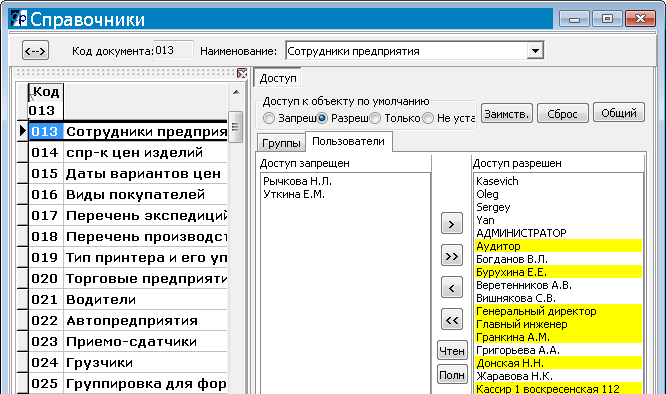Image resolution: width=666 pixels, height=394 pixels.
Task: Select highlighted Генеральный директор entry
Action: [559, 311]
